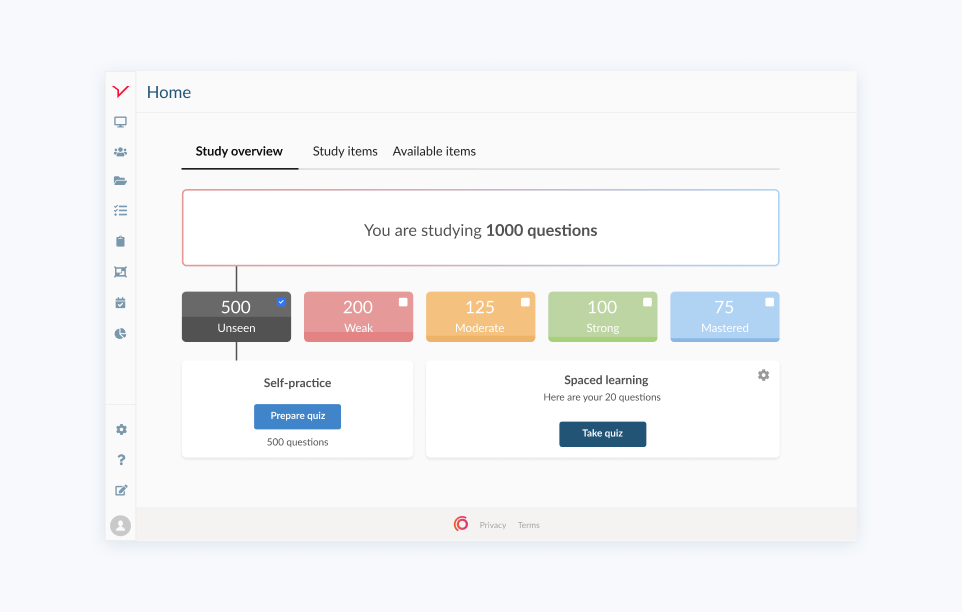
Task: Open the calendar check sidebar icon
Action: pyautogui.click(x=120, y=302)
